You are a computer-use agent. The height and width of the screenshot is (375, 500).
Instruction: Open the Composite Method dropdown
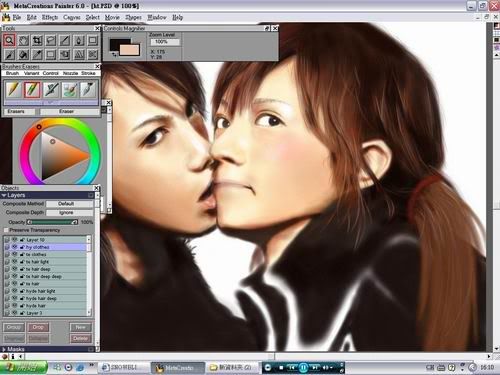[70, 204]
